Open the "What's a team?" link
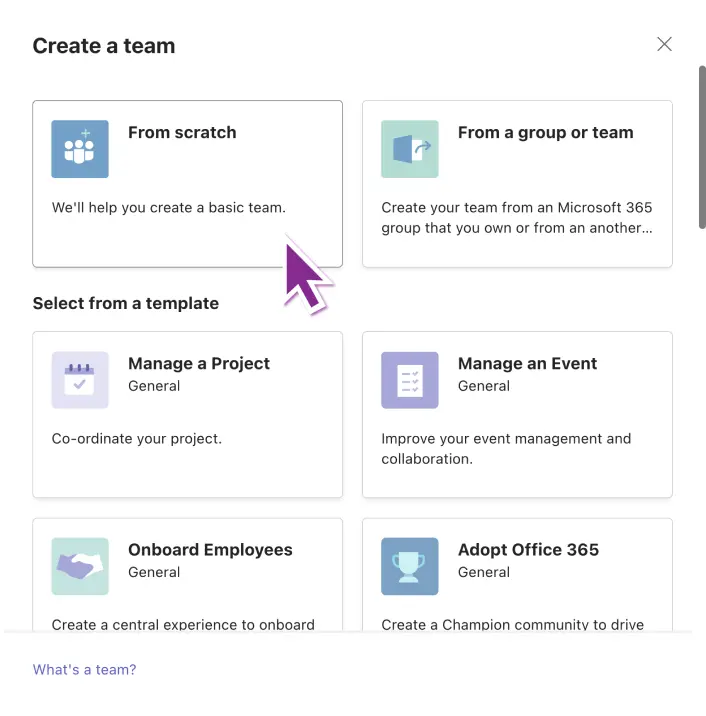Screen dimensions: 706x716 85,670
